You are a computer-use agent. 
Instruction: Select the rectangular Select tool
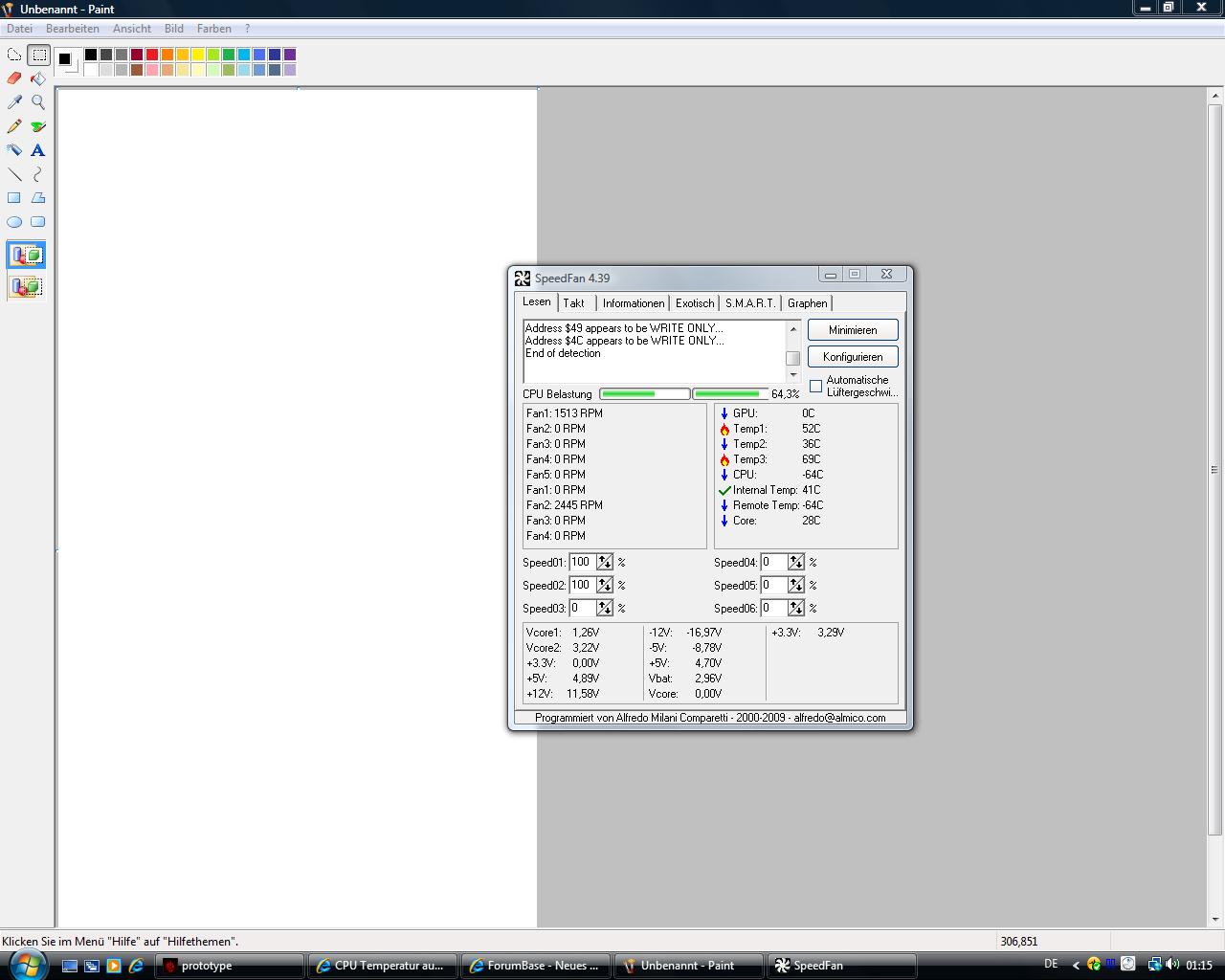(x=38, y=55)
